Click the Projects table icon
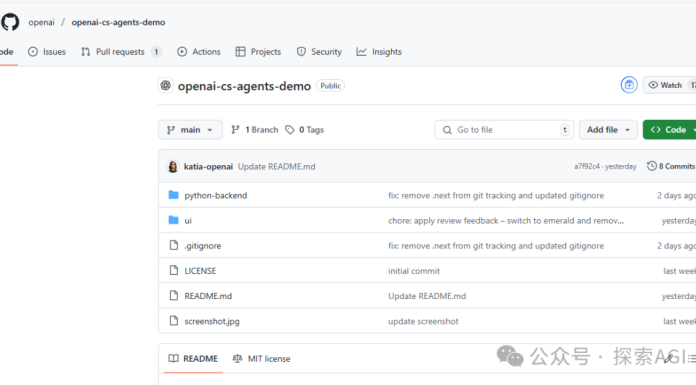This screenshot has width=696, height=385. [x=241, y=52]
